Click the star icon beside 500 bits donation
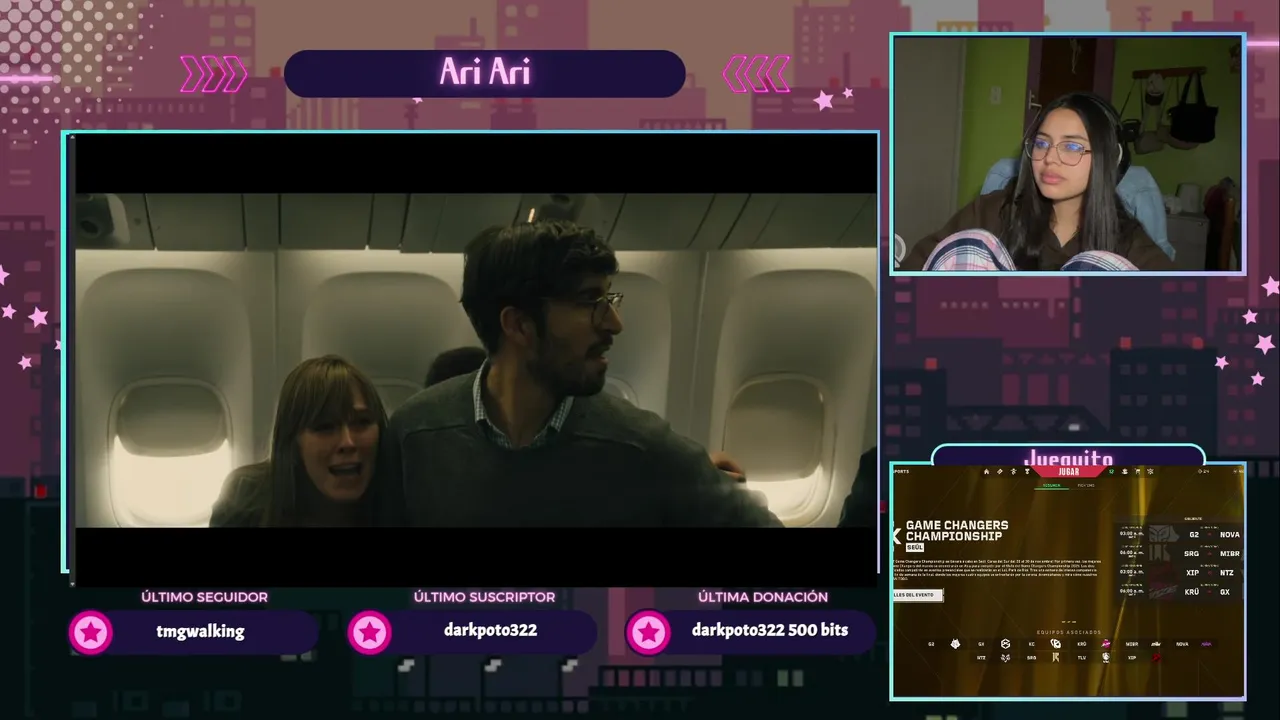1280x720 pixels. point(648,632)
